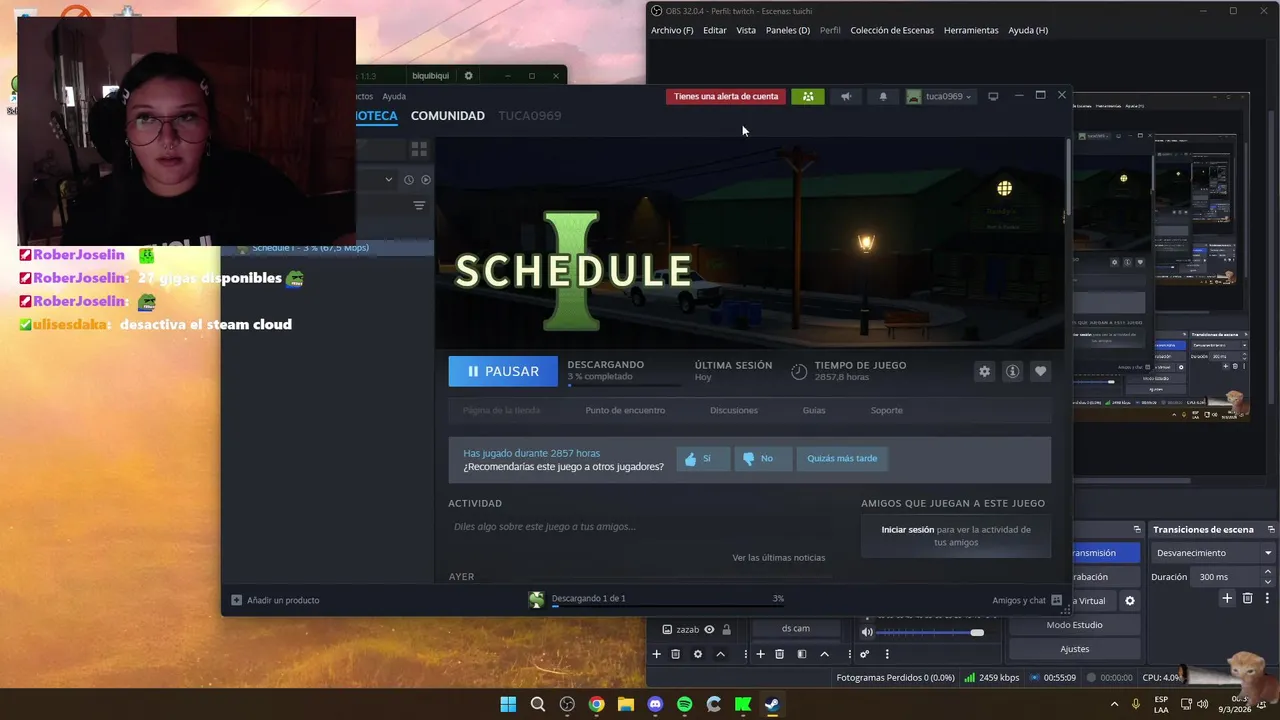
Task: Open the Steam Ayuda menu
Action: (x=394, y=97)
